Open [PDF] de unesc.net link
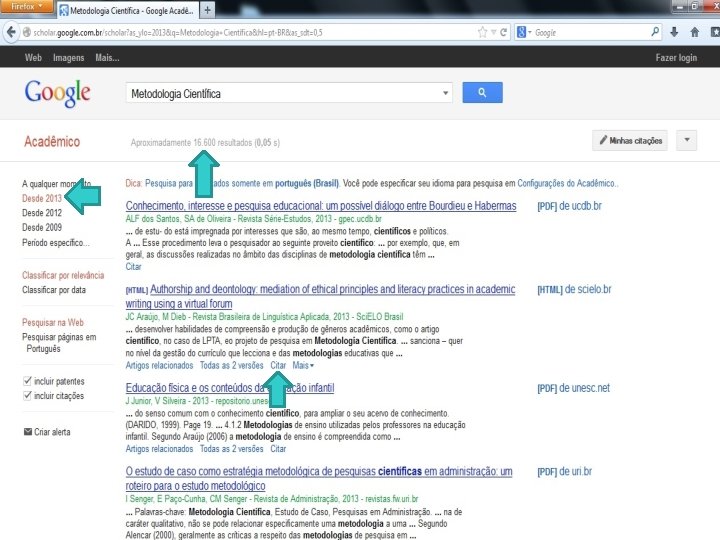 (574, 388)
